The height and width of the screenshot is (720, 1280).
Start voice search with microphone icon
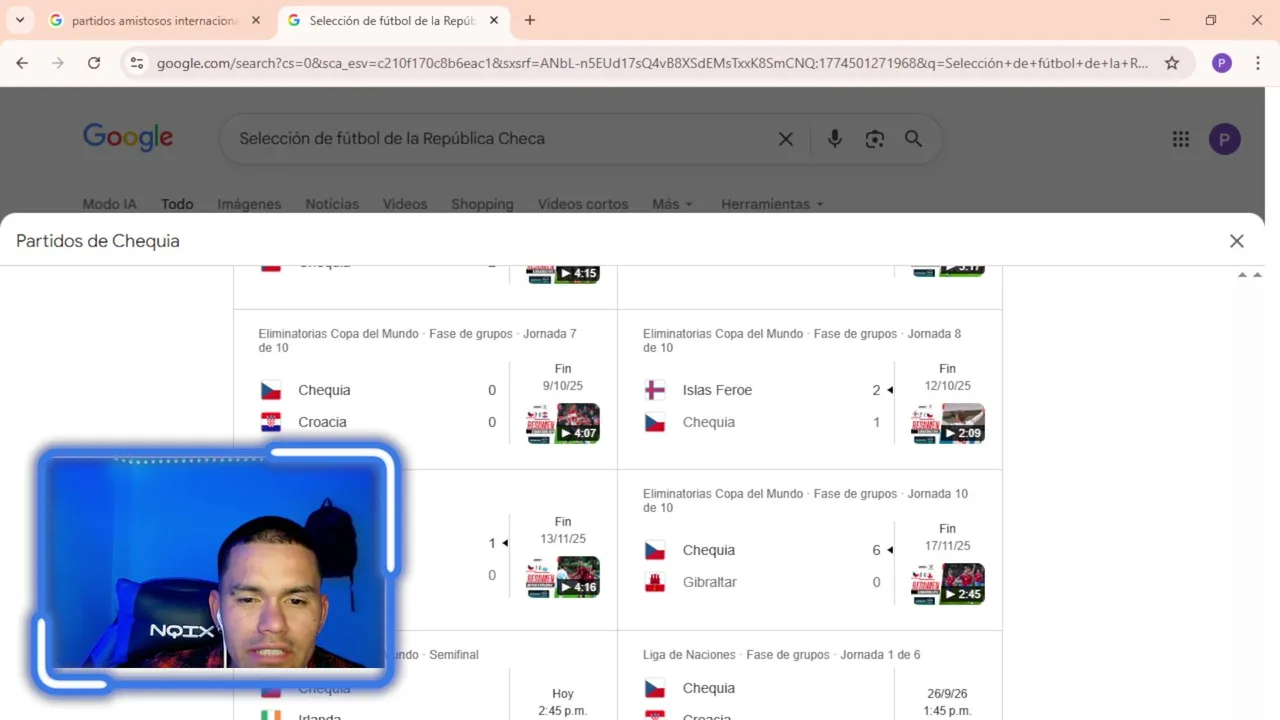834,139
